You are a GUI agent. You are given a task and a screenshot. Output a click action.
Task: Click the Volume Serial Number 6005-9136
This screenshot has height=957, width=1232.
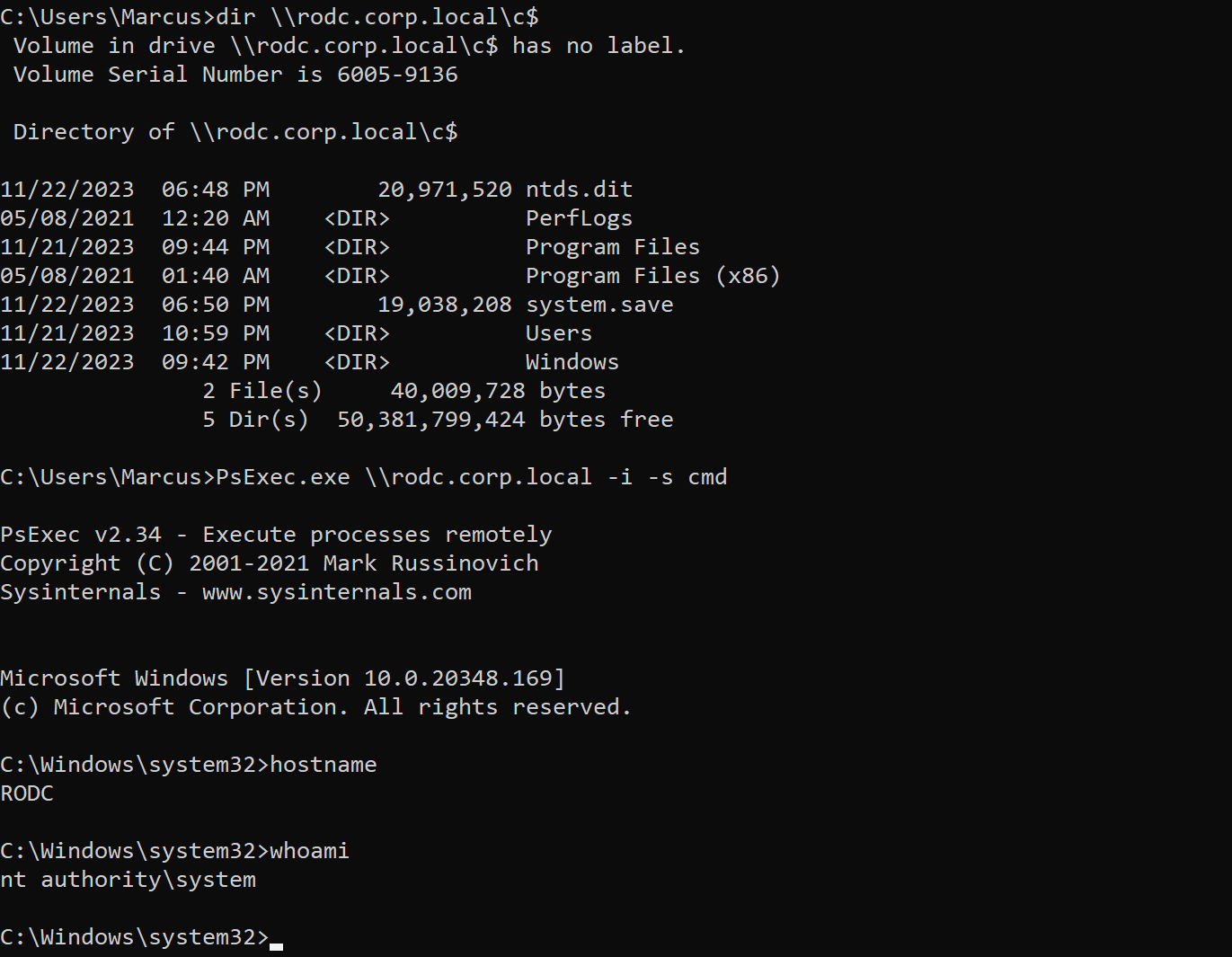tap(235, 75)
